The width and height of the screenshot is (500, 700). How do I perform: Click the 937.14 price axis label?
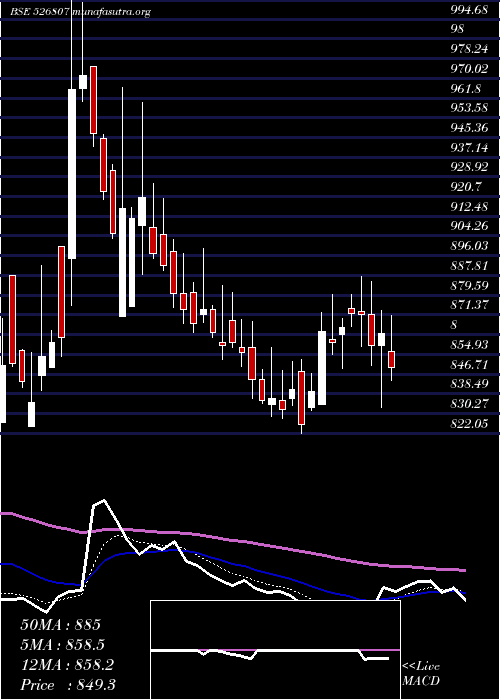(x=469, y=147)
